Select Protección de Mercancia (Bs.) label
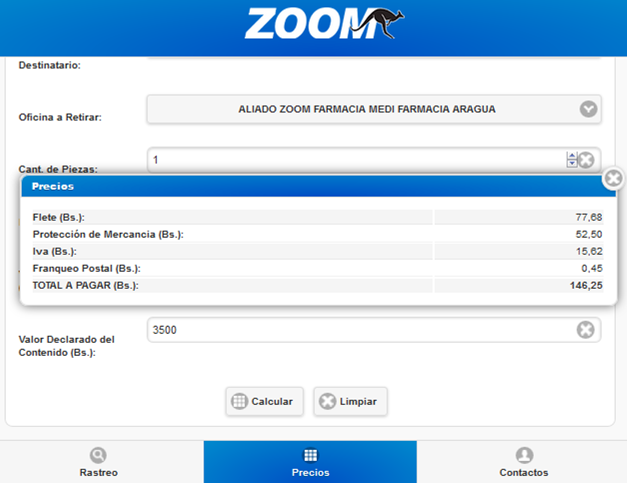Screen dimensions: 627x483 (x=108, y=234)
